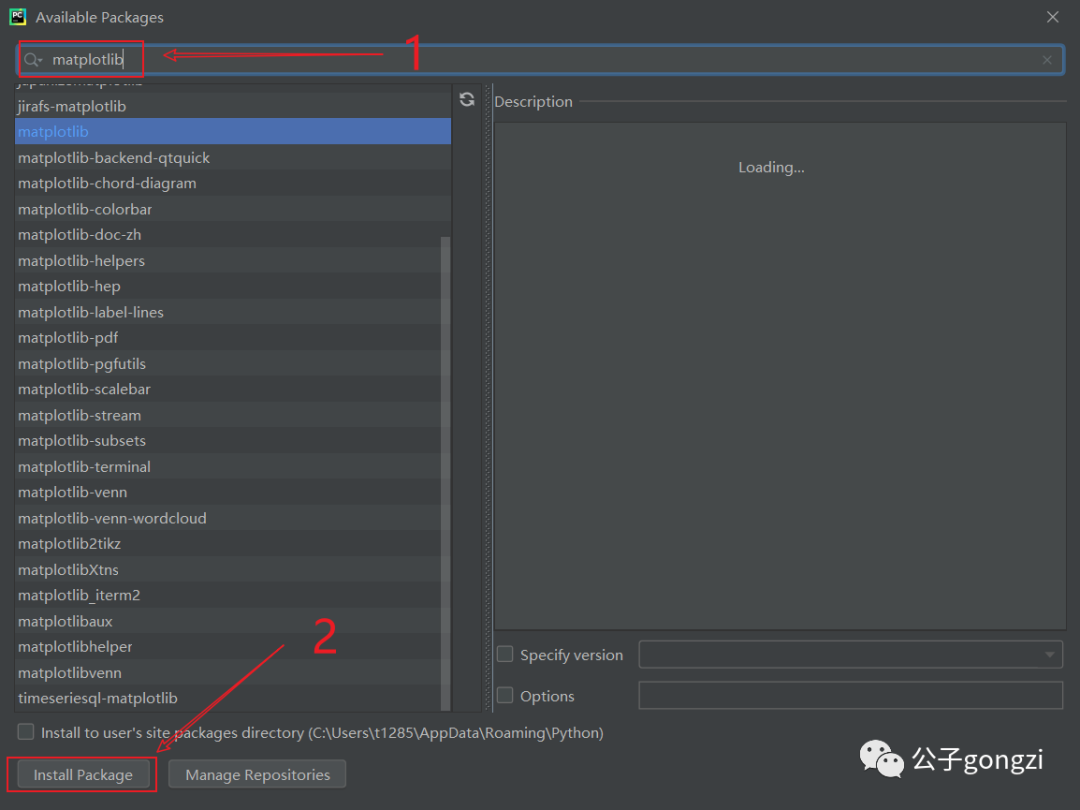
Task: Select matplotlib-helpers package
Action: 227,261
